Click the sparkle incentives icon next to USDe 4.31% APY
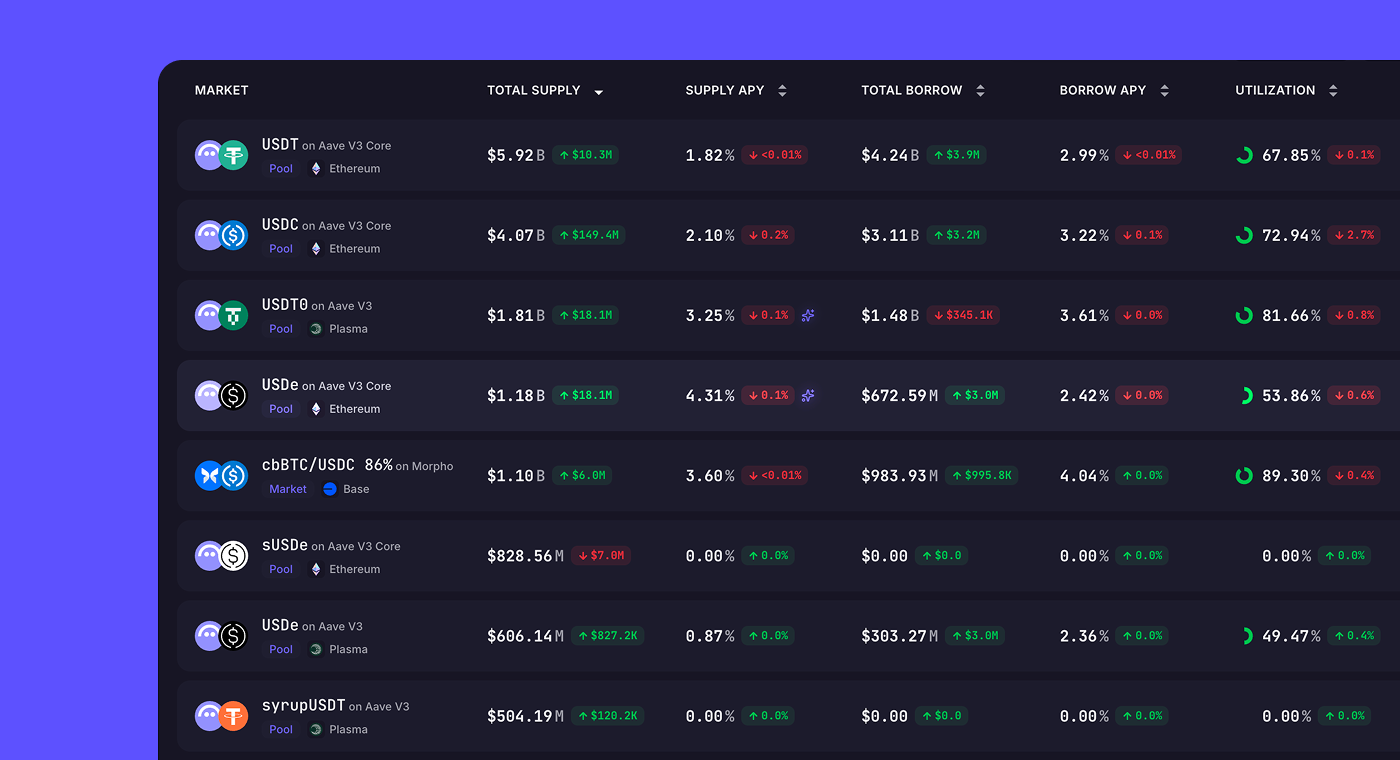 807,395
